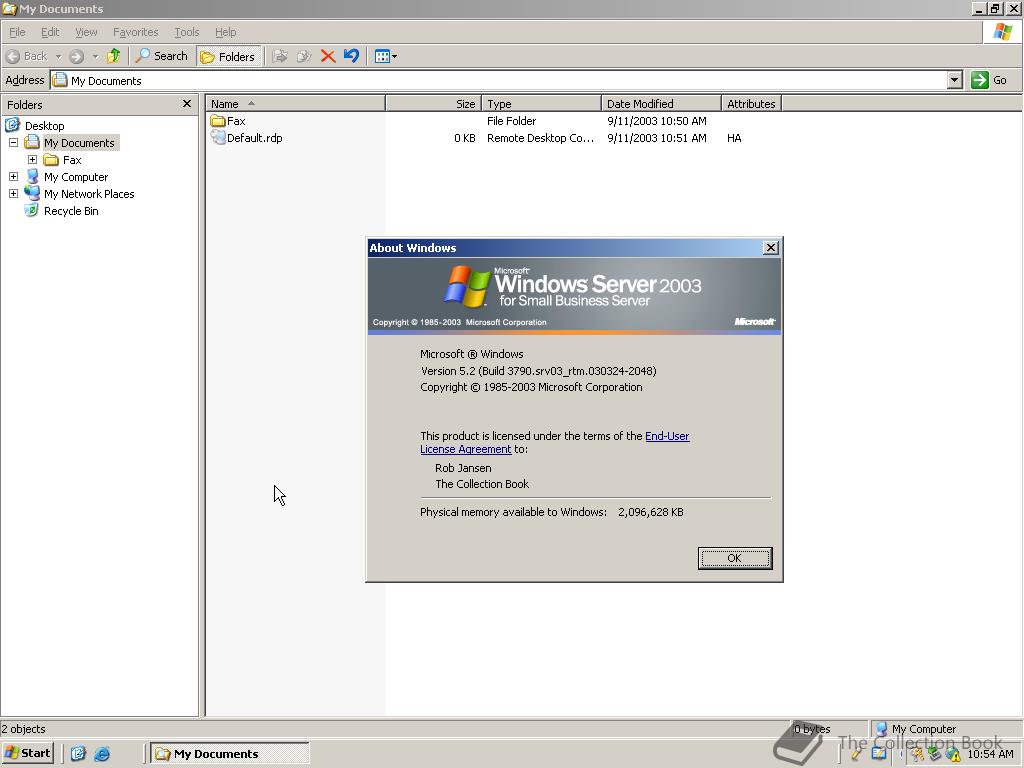Viewport: 1024px width, 768px height.
Task: Click the blue Undo icon
Action: coord(351,56)
